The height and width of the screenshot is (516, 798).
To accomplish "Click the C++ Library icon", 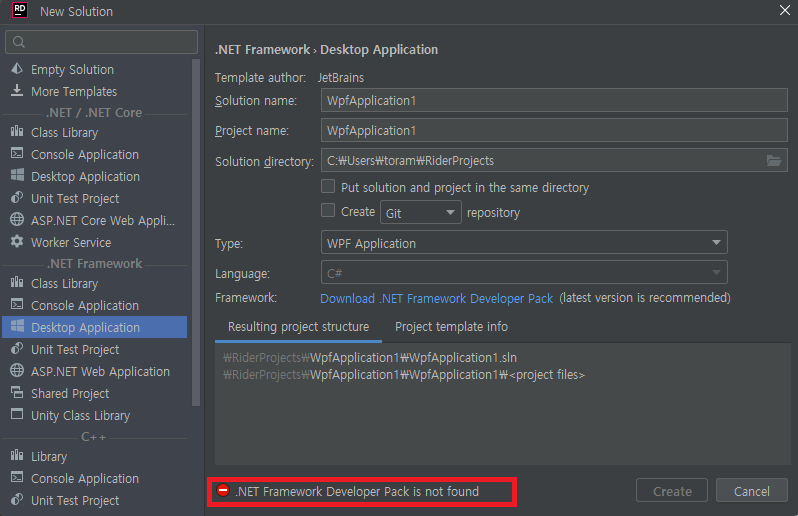I will [x=17, y=455].
